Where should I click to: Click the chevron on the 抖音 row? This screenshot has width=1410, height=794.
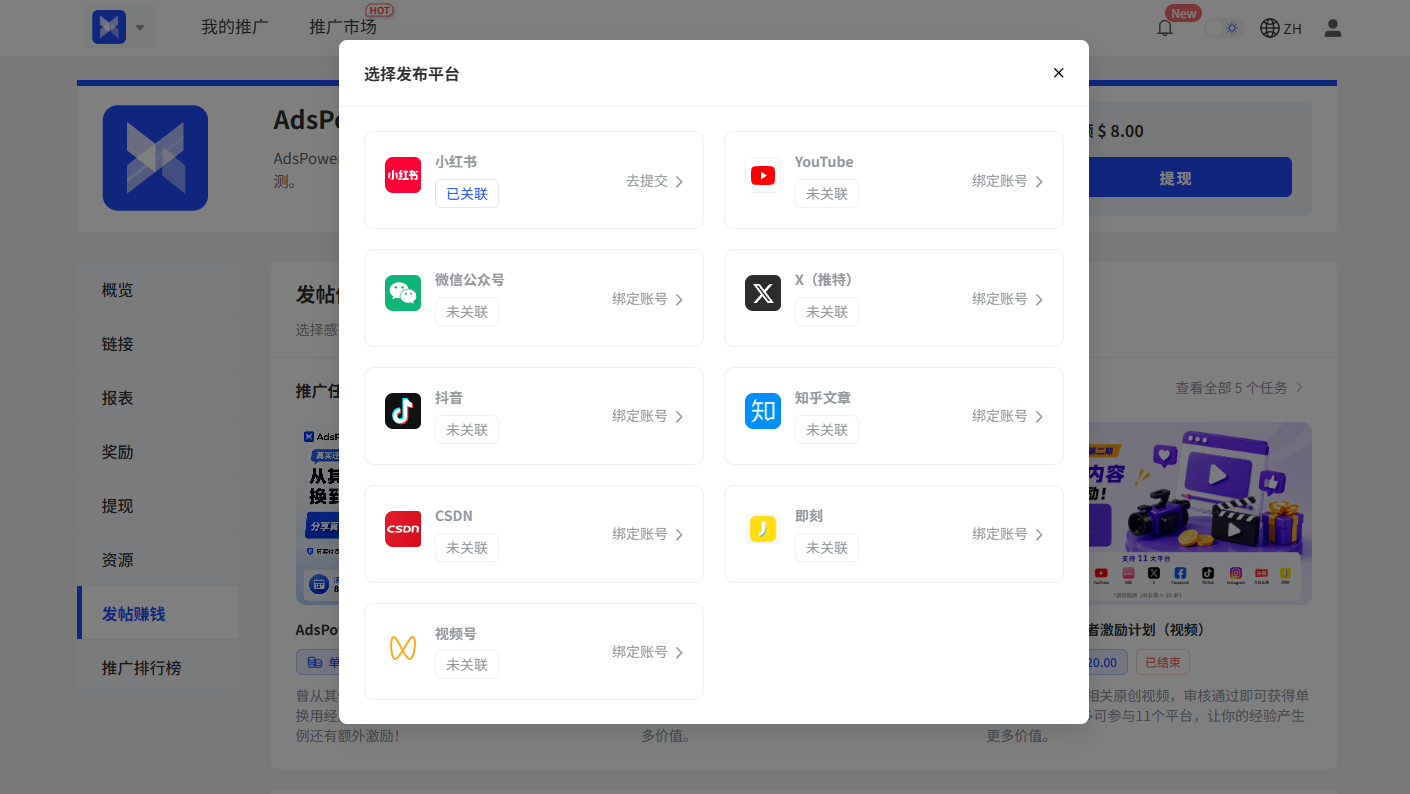pyautogui.click(x=679, y=417)
